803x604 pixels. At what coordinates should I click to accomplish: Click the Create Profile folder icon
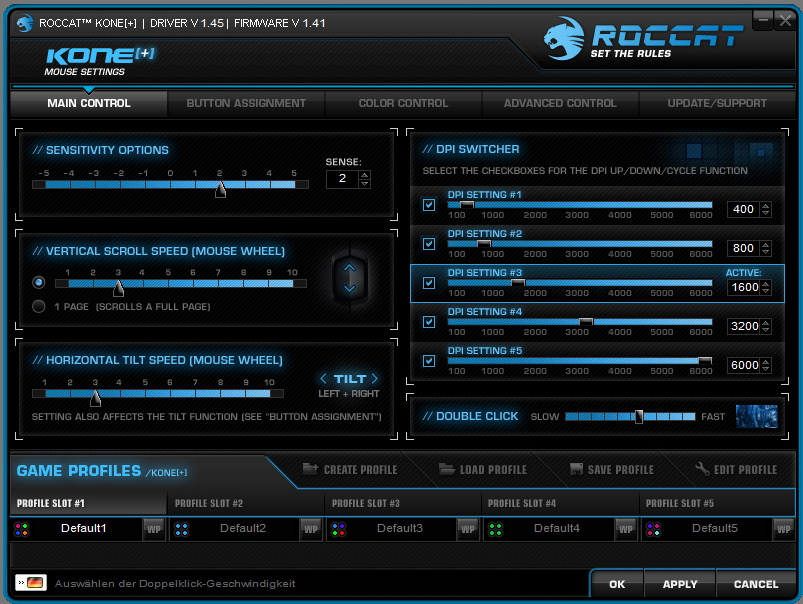tap(310, 469)
